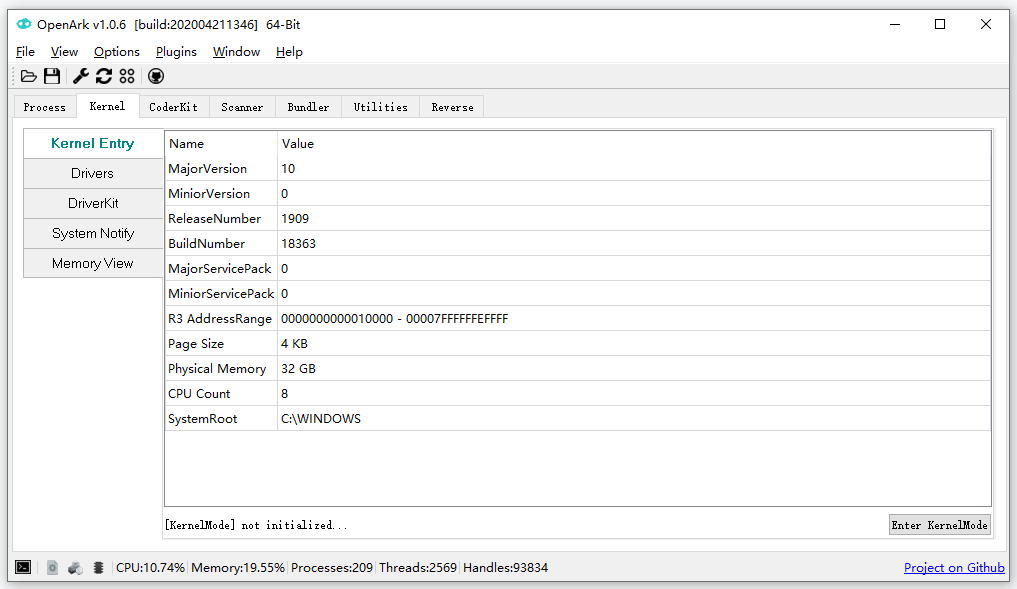Select the Kernel tab
The width and height of the screenshot is (1017, 589).
[108, 106]
